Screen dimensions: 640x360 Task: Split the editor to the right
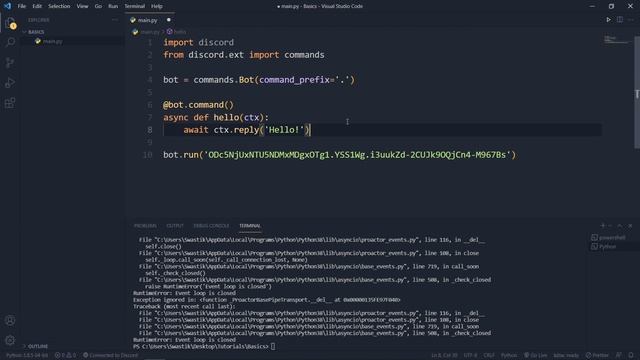620,20
